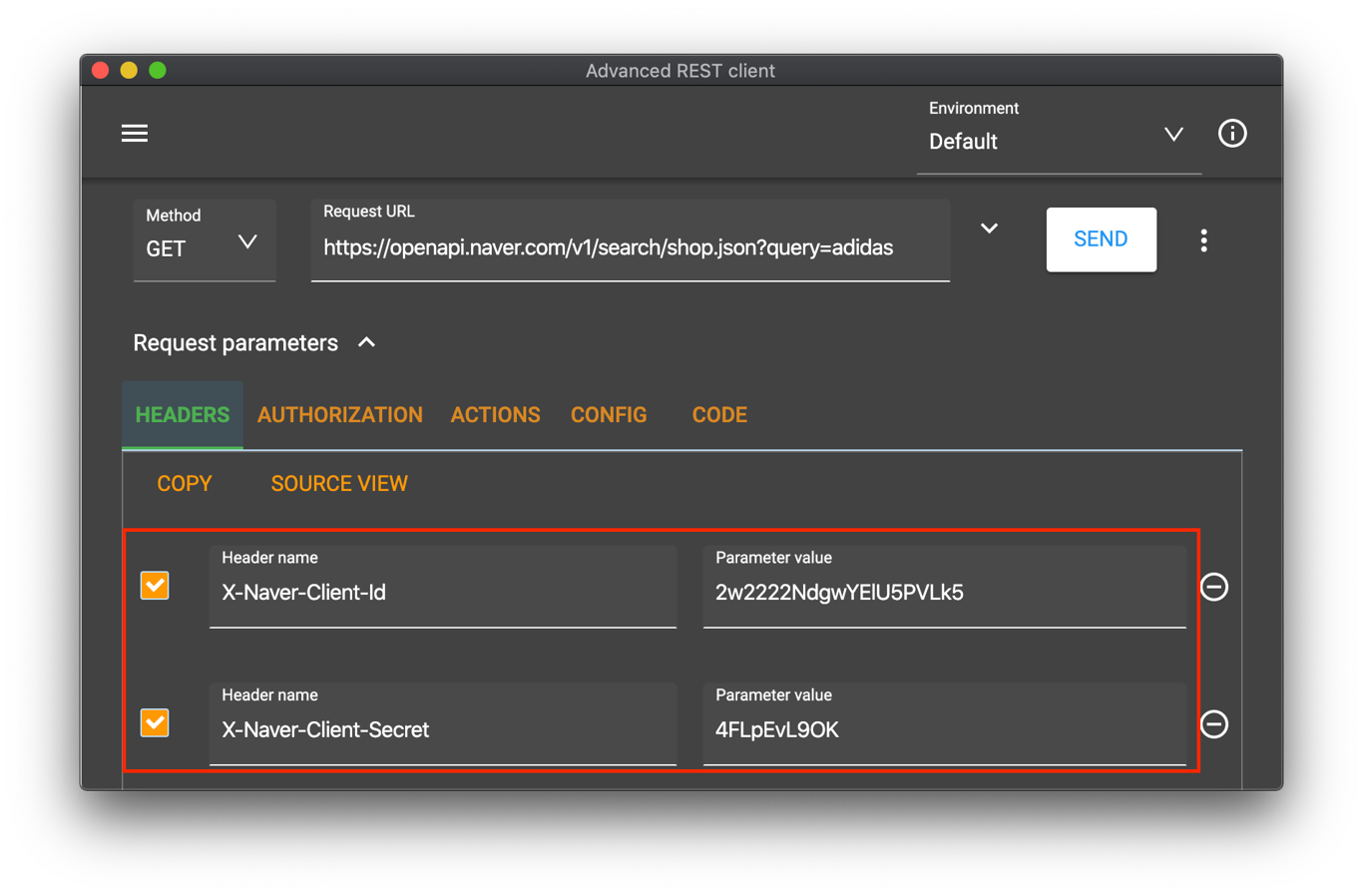Switch to the HEADERS tab
1363x896 pixels.
183,415
